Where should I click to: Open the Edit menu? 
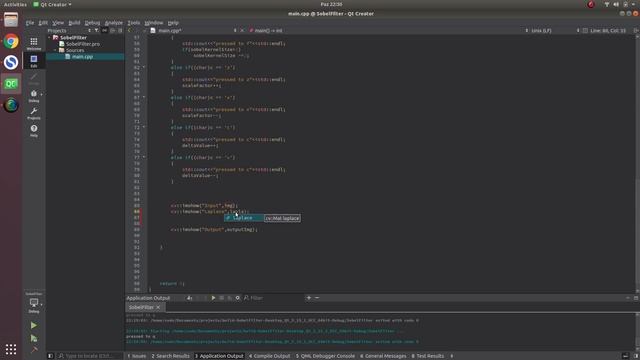click(43, 23)
